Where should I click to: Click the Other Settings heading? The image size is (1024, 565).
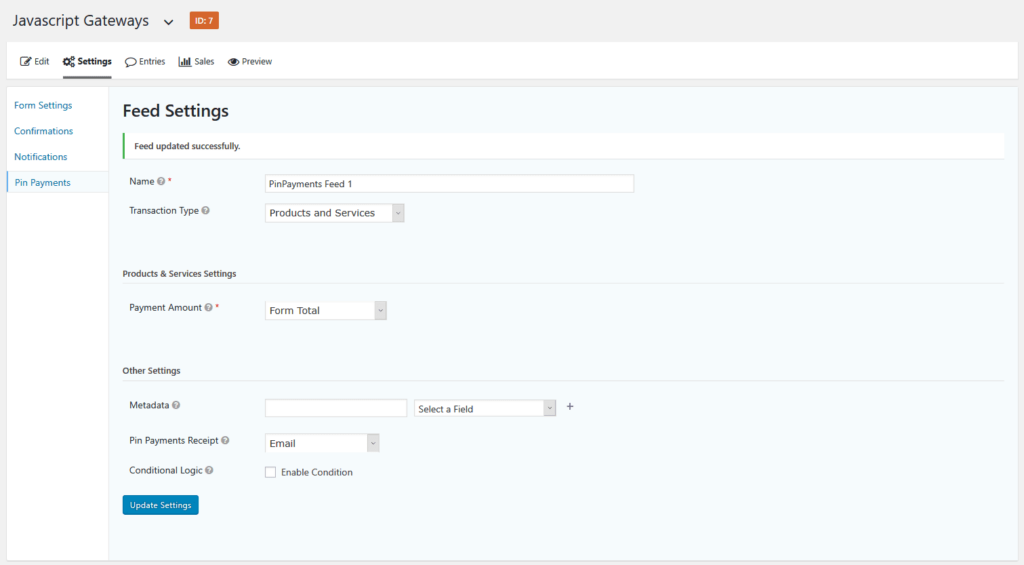tap(152, 370)
